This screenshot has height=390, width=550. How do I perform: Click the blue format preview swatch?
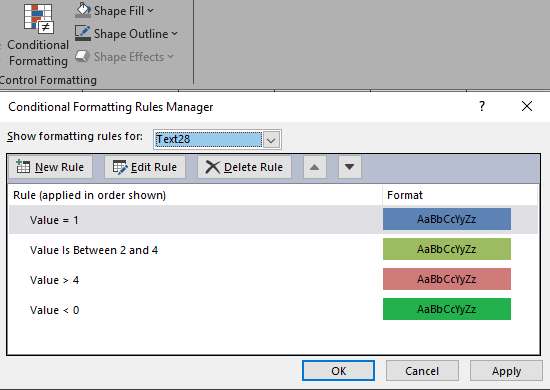447,219
